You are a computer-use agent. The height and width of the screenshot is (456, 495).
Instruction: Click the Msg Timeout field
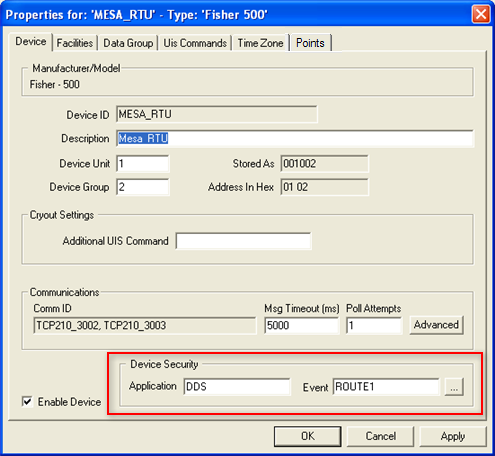[302, 325]
